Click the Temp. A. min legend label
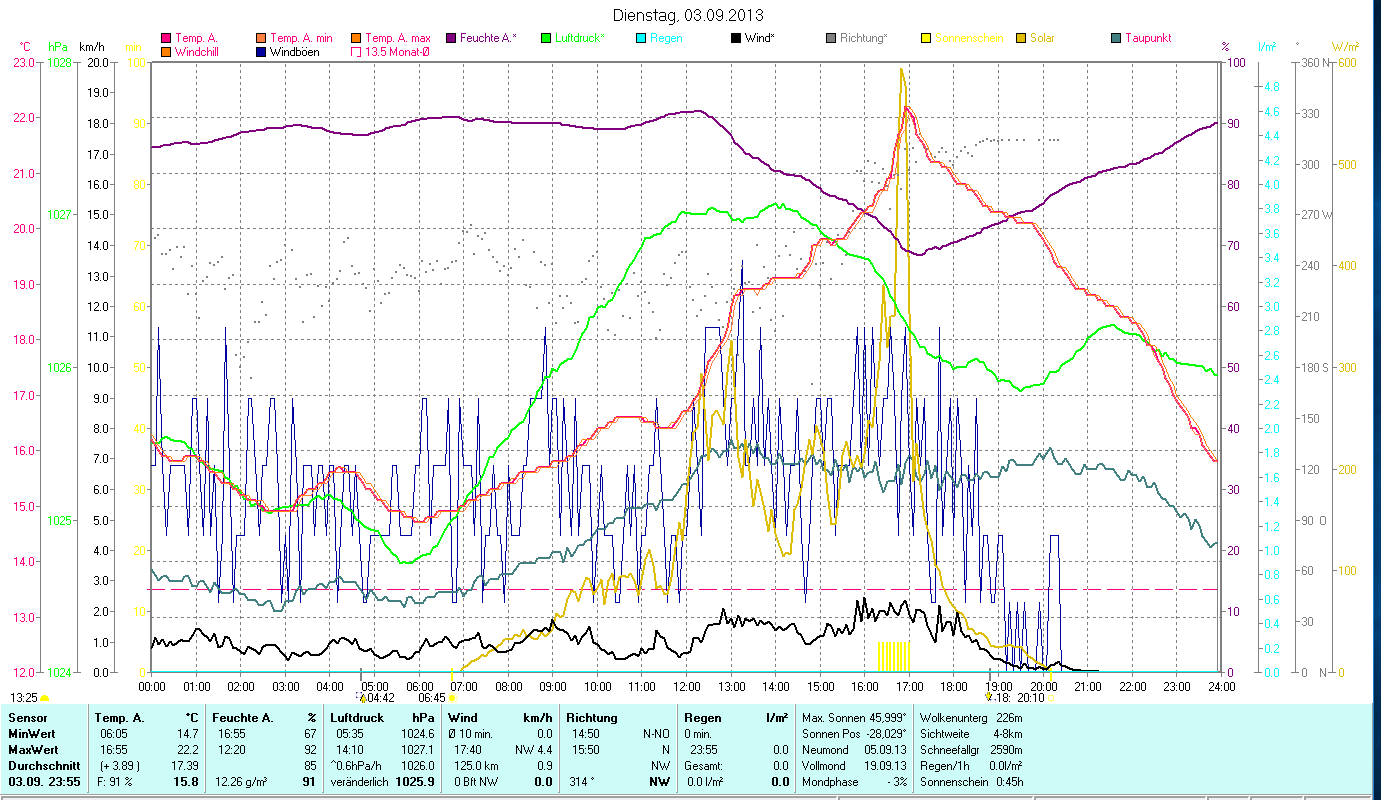 [300, 38]
